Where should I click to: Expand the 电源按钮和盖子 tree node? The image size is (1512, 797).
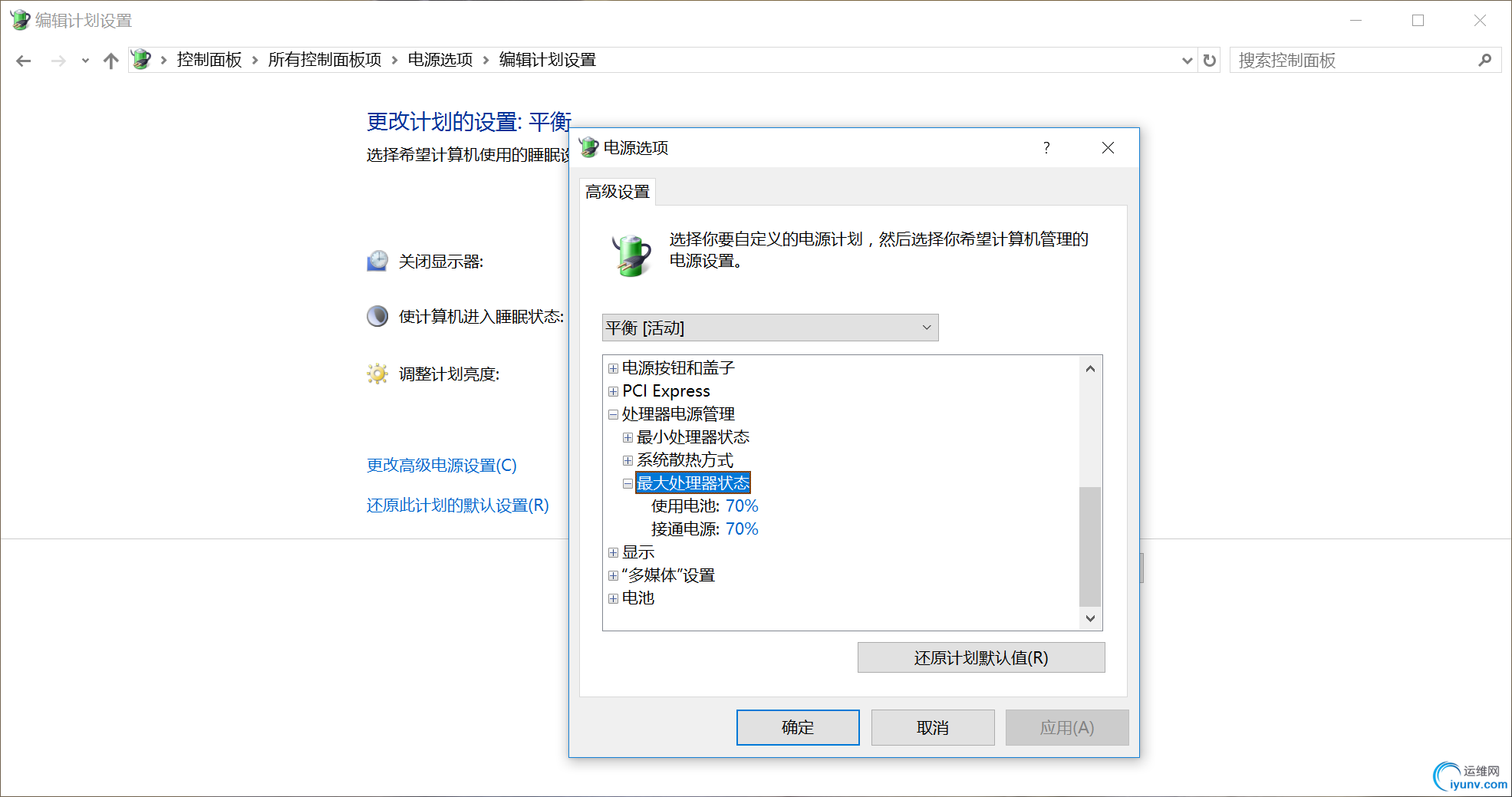tap(613, 368)
